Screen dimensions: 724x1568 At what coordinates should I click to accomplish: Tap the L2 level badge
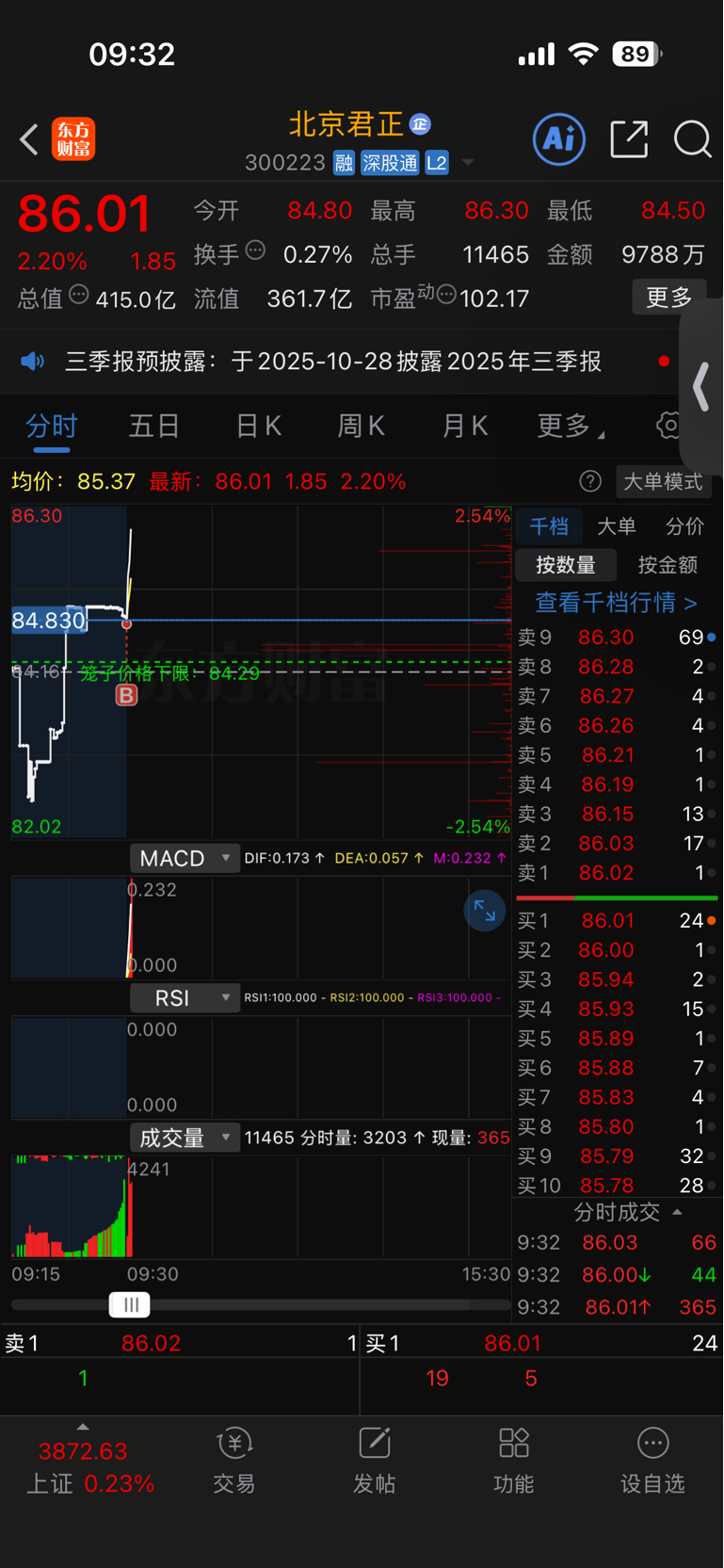click(436, 163)
